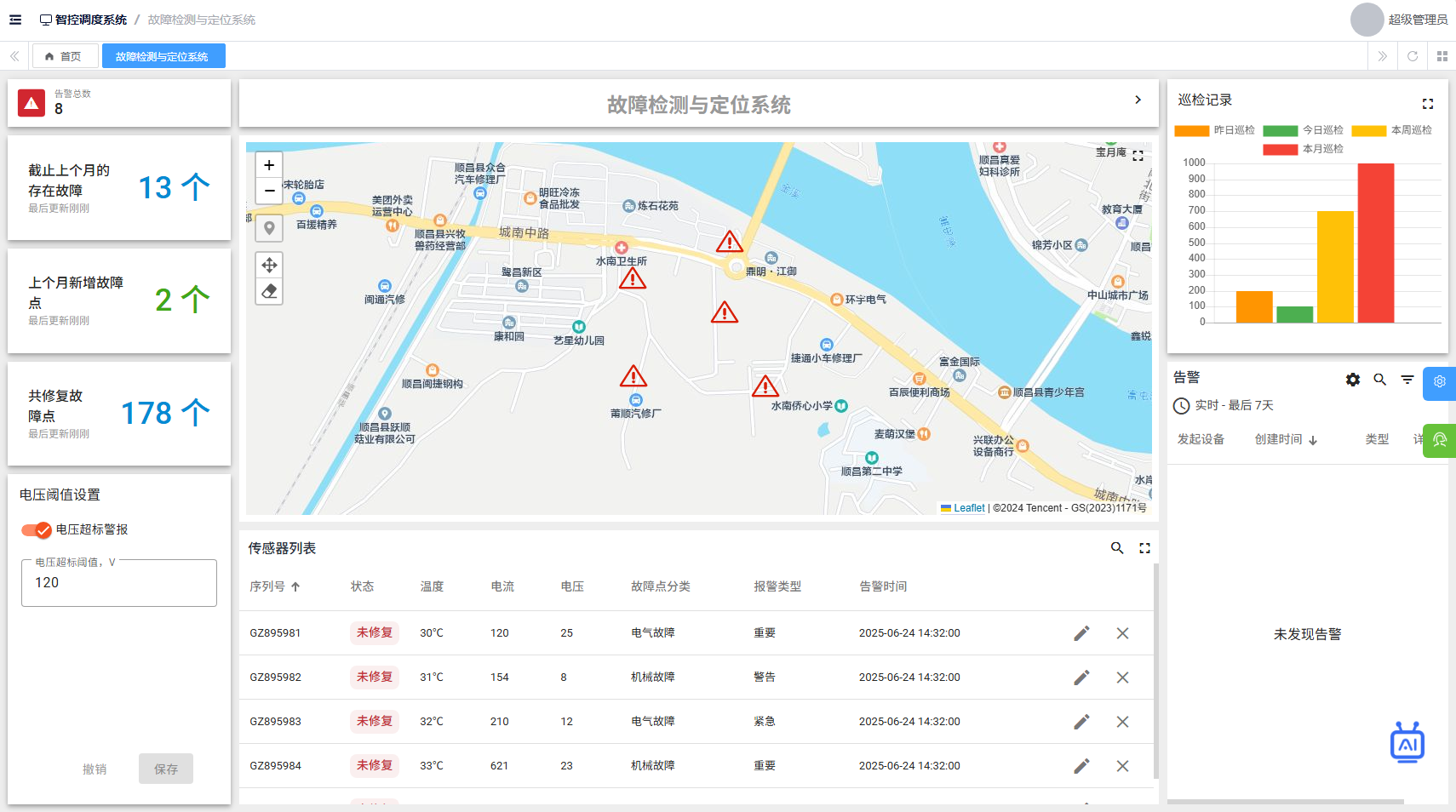Click the 发起设备 column header
1456x812 pixels.
coord(1201,439)
